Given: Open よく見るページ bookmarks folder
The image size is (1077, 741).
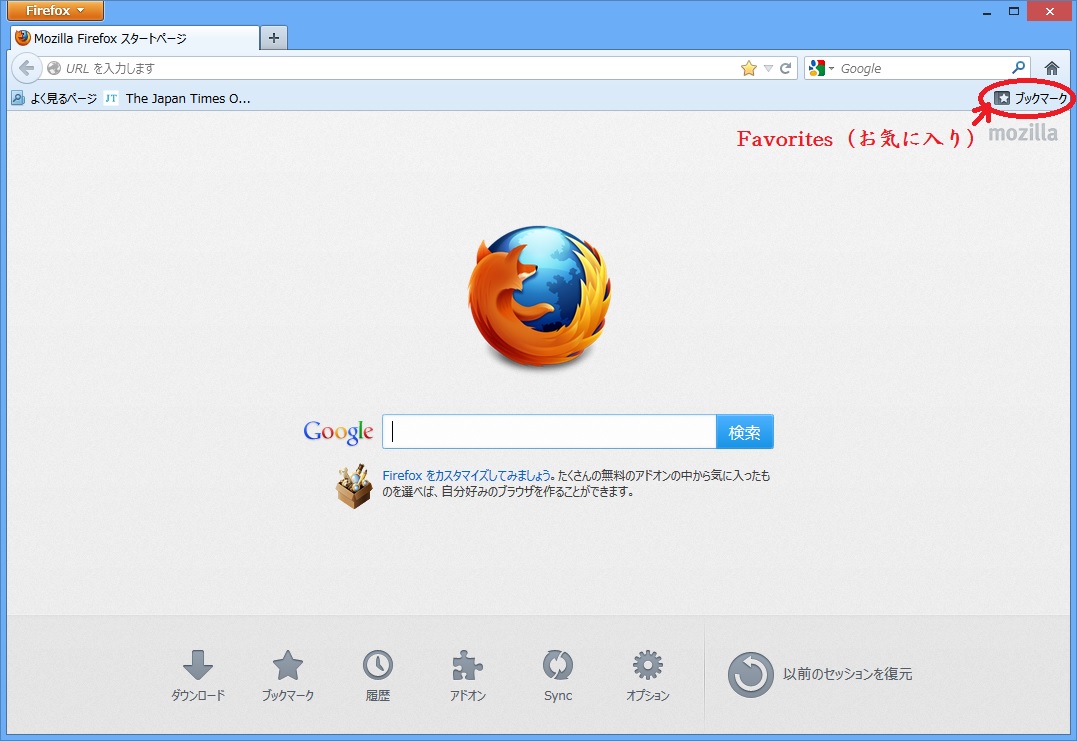Looking at the screenshot, I should [54, 98].
